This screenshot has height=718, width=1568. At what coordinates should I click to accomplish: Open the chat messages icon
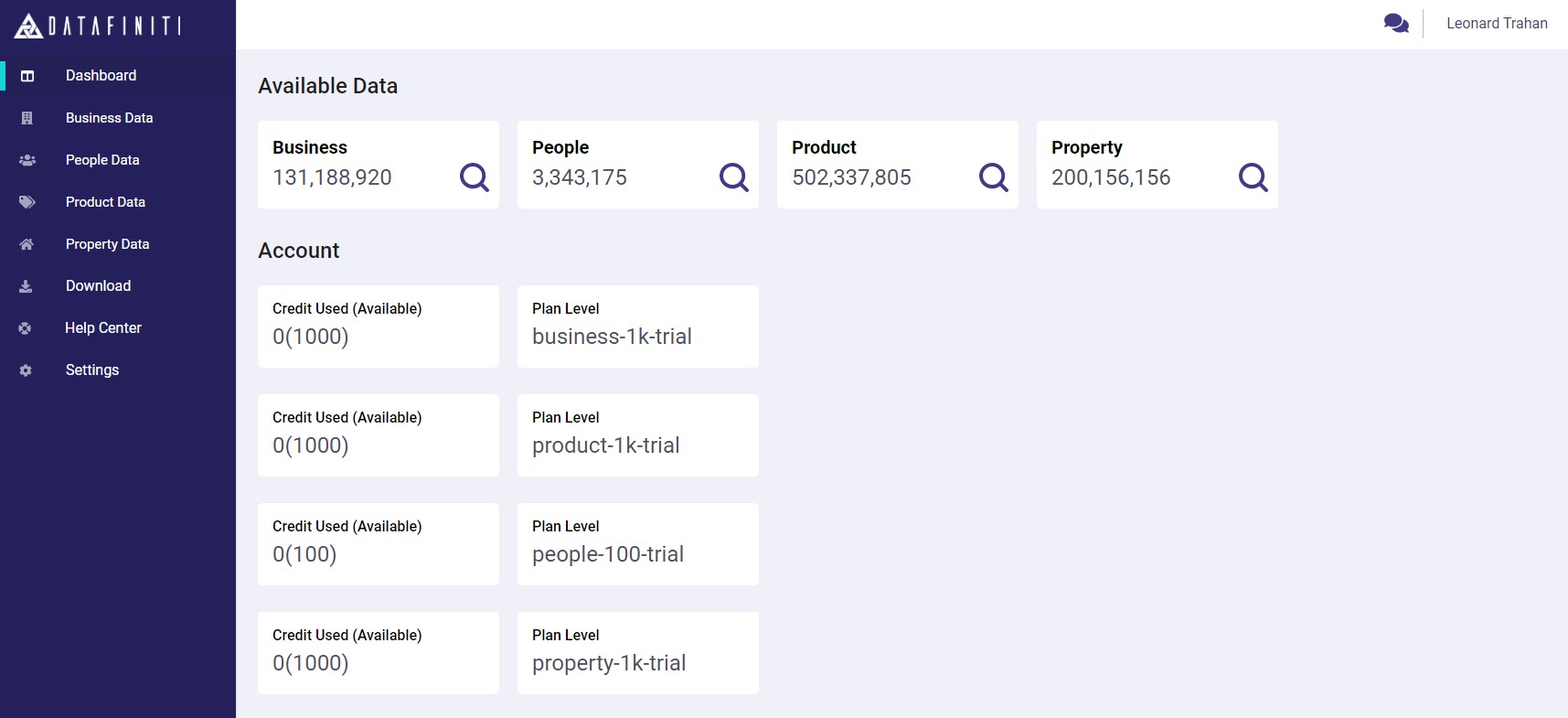click(1396, 24)
